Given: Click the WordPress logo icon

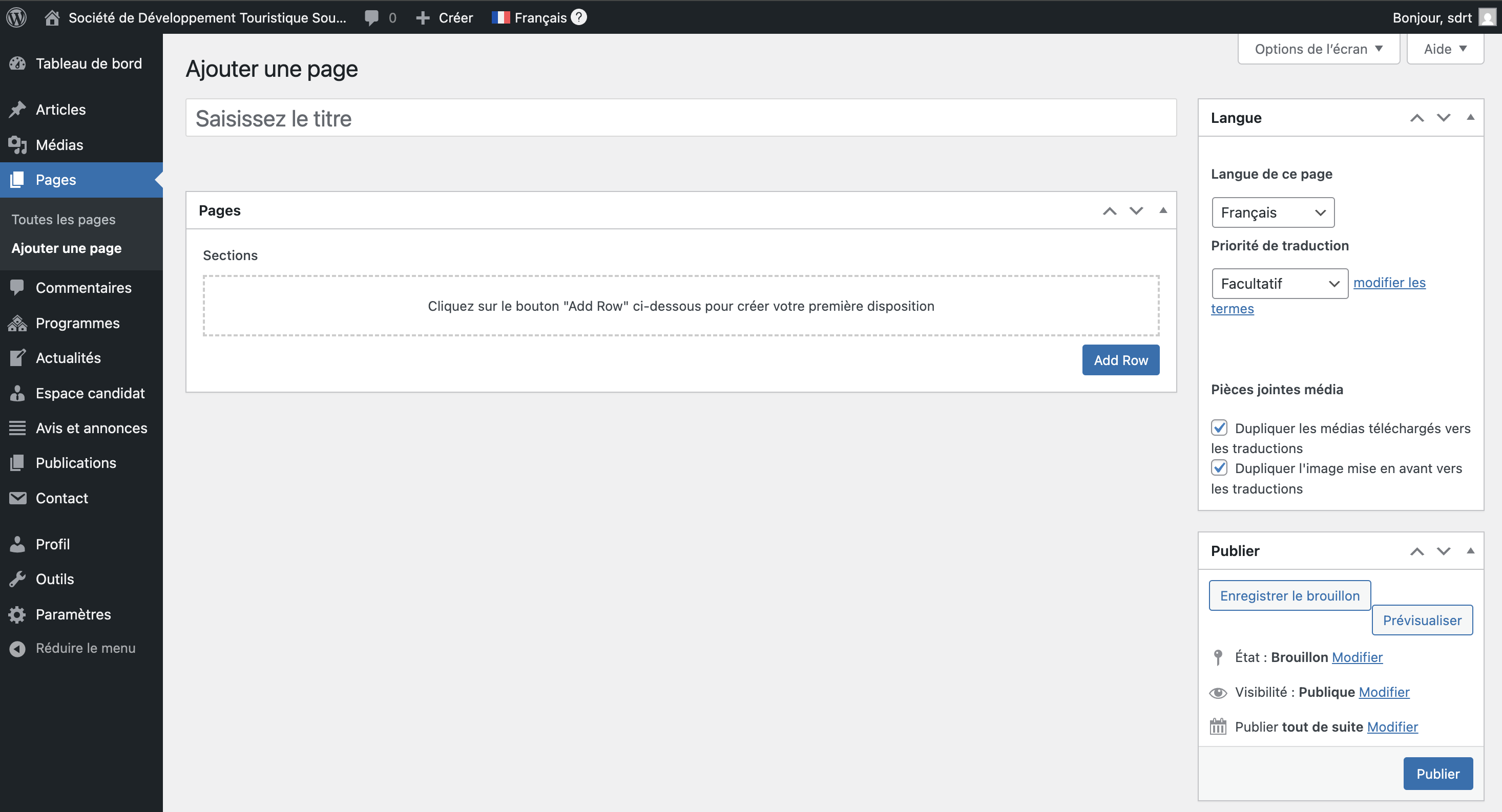Looking at the screenshot, I should click(x=17, y=17).
